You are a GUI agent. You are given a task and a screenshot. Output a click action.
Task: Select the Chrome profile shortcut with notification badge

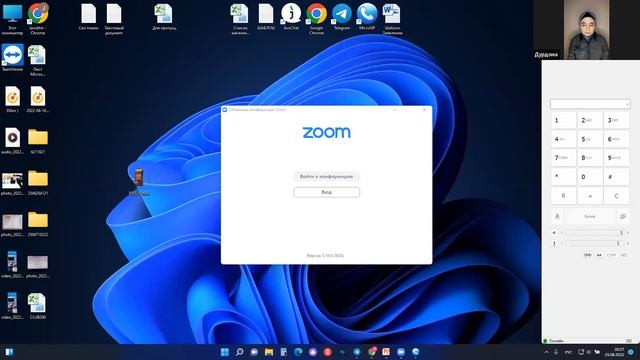coord(38,19)
